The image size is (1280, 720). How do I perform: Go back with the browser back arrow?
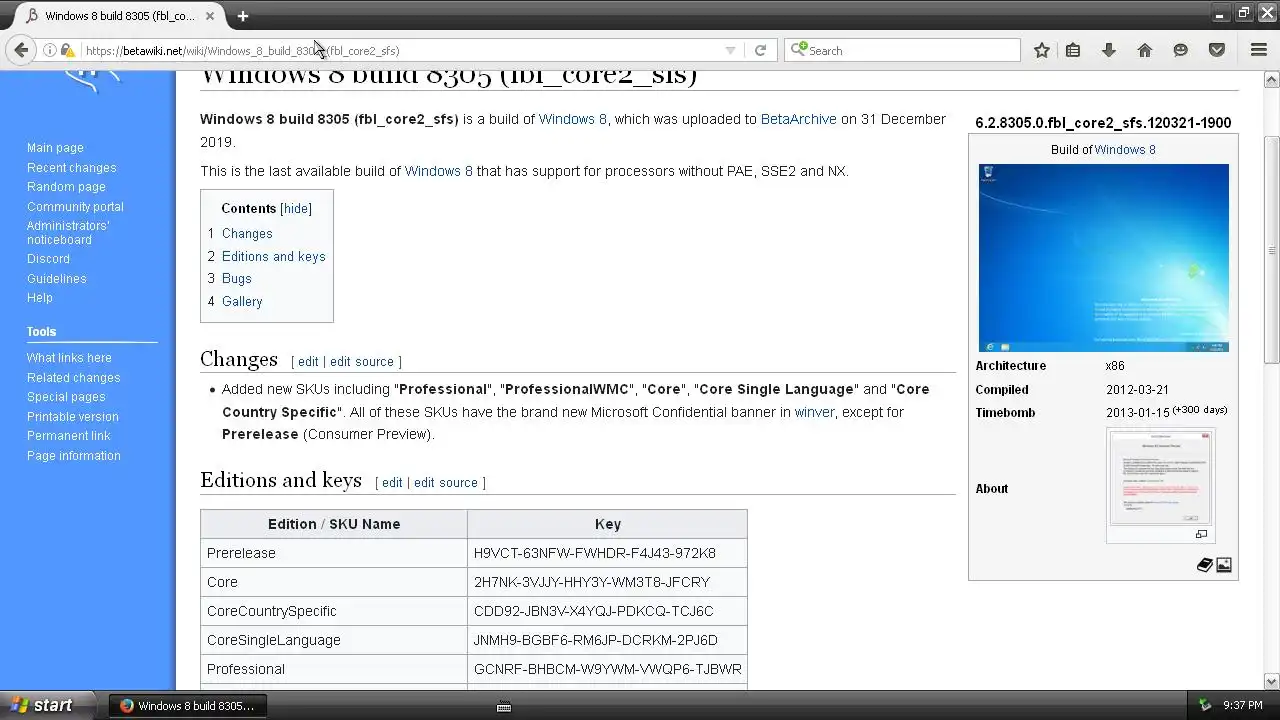coord(21,50)
